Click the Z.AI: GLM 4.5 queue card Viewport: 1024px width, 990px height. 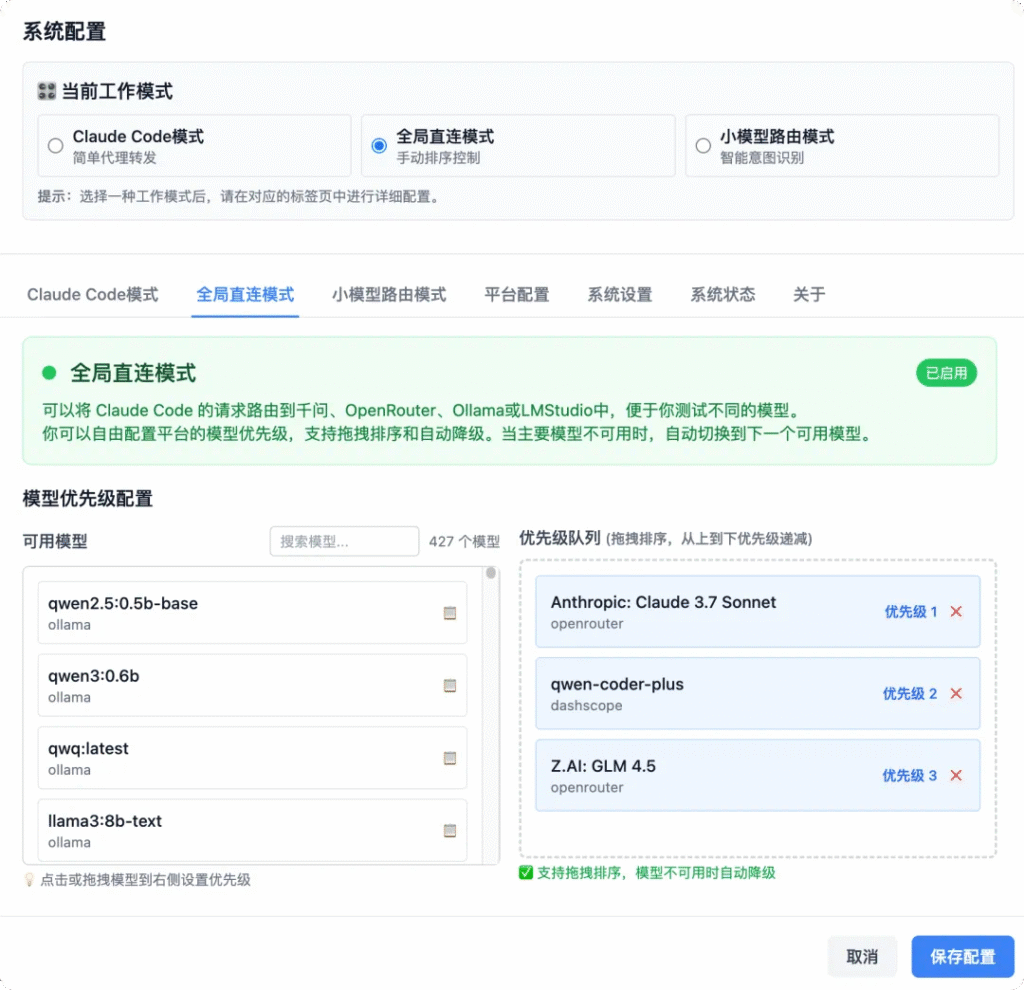click(758, 775)
